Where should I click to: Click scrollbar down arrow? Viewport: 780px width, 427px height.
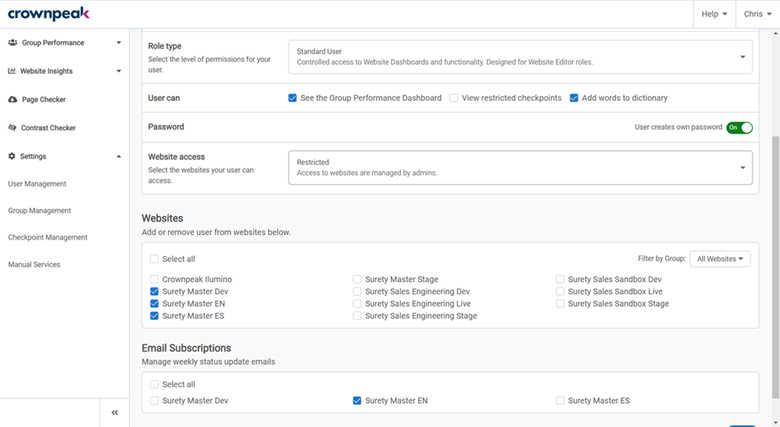tap(776, 423)
